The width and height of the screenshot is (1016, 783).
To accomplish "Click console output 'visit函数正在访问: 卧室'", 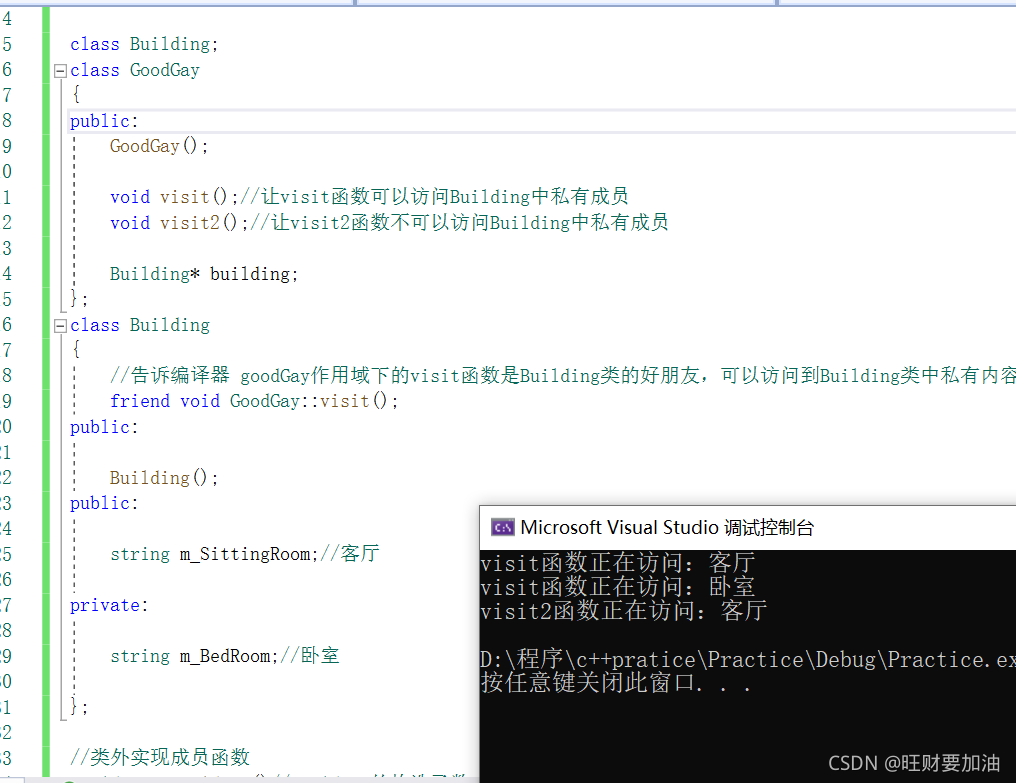I will click(x=618, y=587).
